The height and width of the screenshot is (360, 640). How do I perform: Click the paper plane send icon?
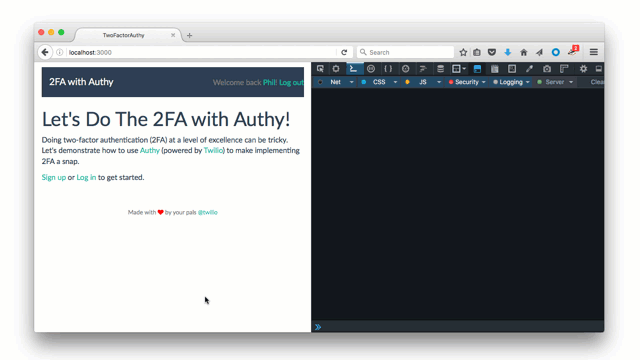click(540, 52)
